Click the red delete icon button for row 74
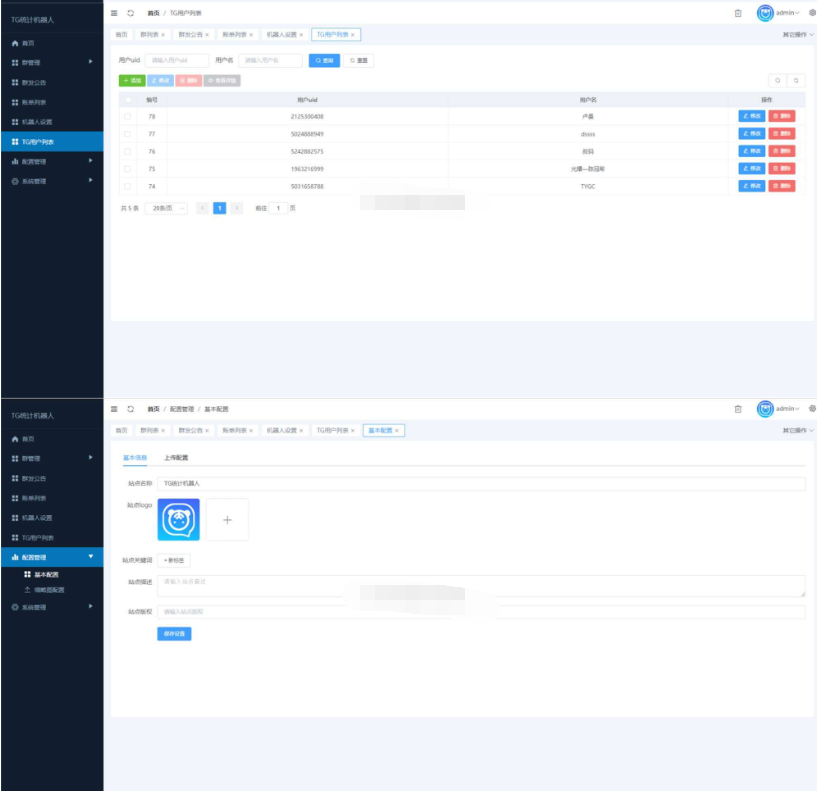The image size is (817, 791). (x=782, y=186)
